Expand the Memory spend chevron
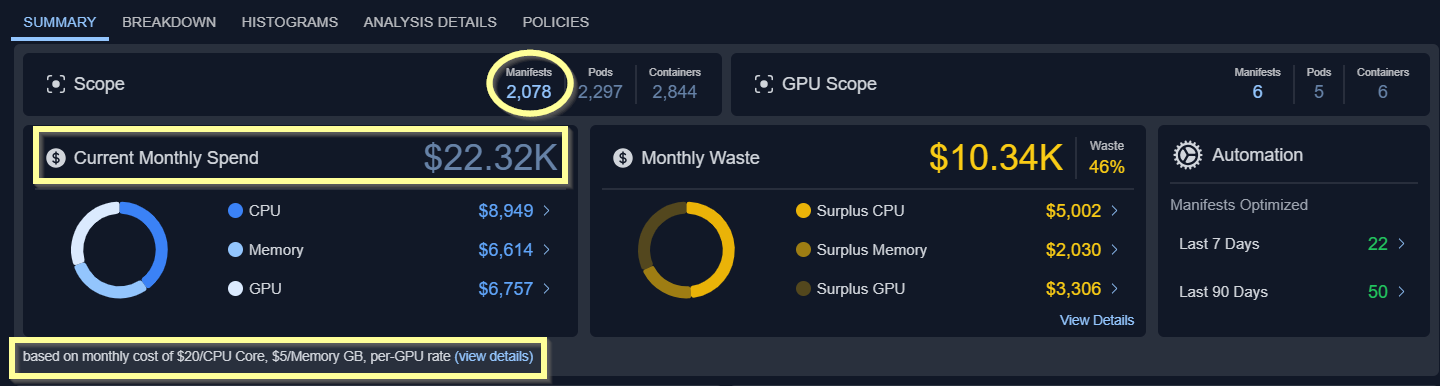This screenshot has width=1440, height=386. [x=546, y=250]
